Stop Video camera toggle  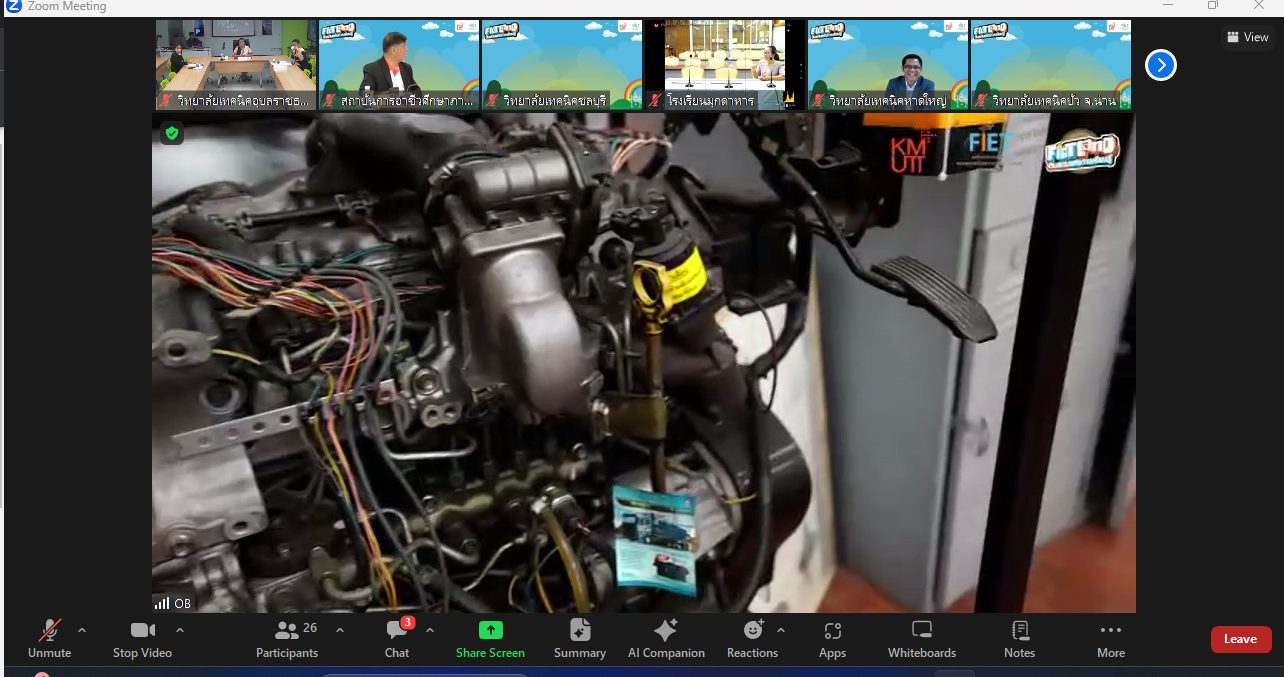142,638
